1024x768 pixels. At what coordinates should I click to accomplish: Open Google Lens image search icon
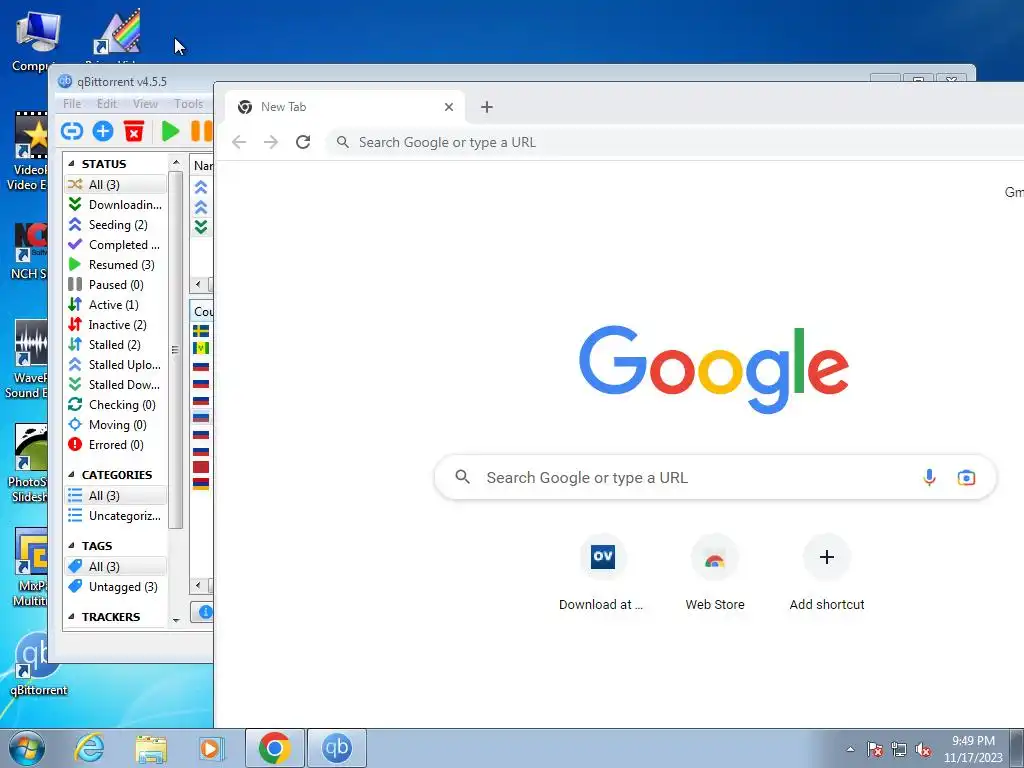(967, 477)
